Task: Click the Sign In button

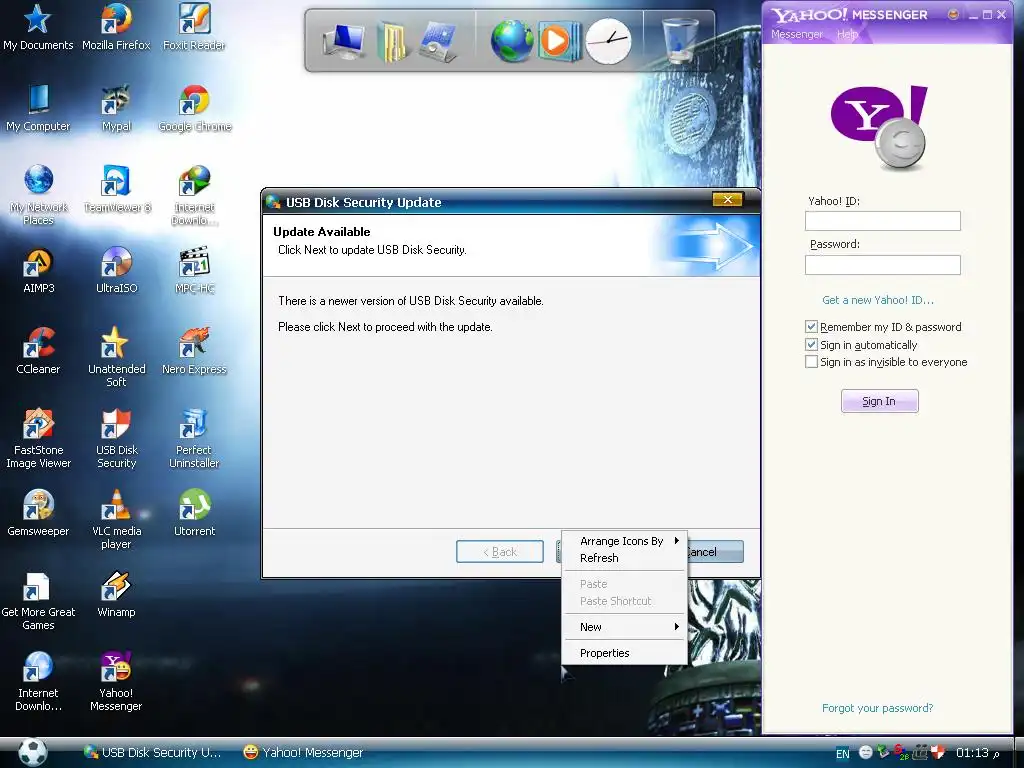Action: coord(879,401)
